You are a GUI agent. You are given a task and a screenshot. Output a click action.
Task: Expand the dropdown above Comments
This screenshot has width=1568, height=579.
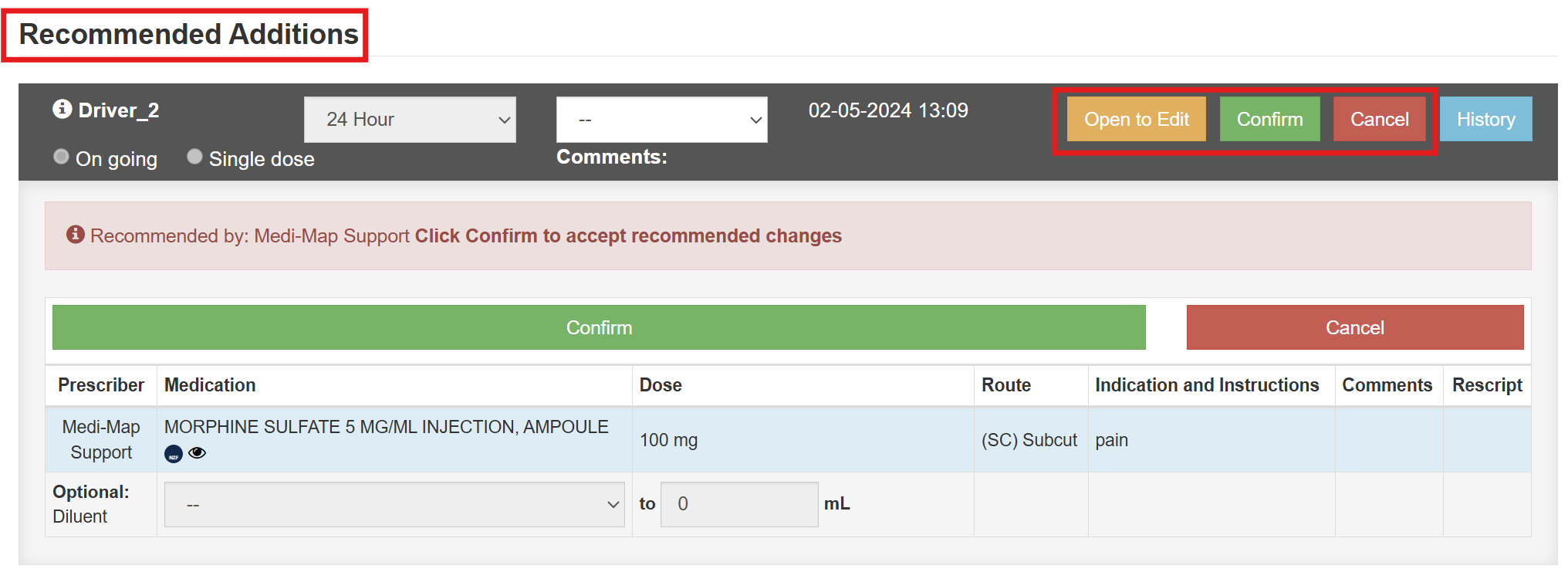(x=661, y=120)
